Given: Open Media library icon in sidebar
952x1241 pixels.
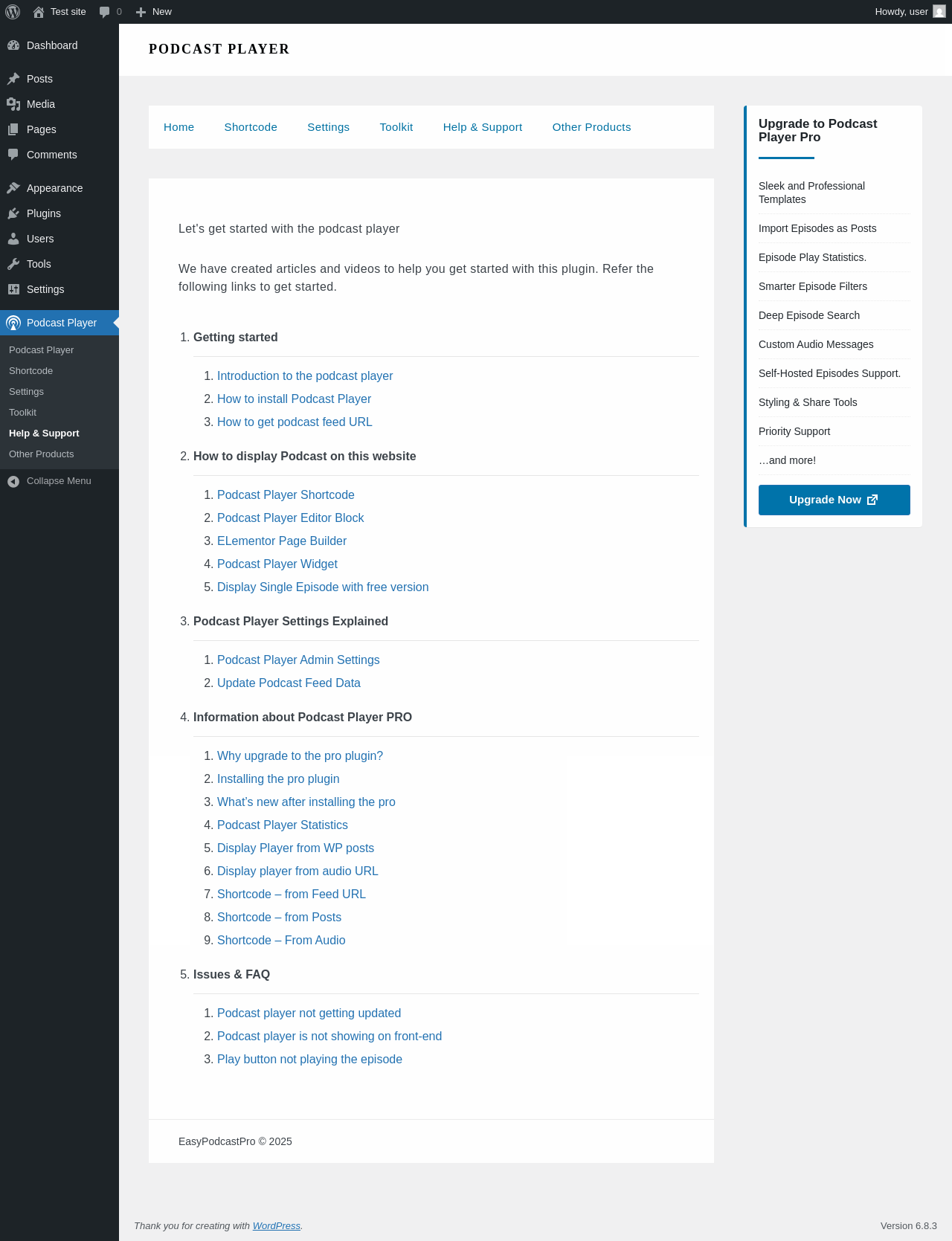Looking at the screenshot, I should [13, 104].
